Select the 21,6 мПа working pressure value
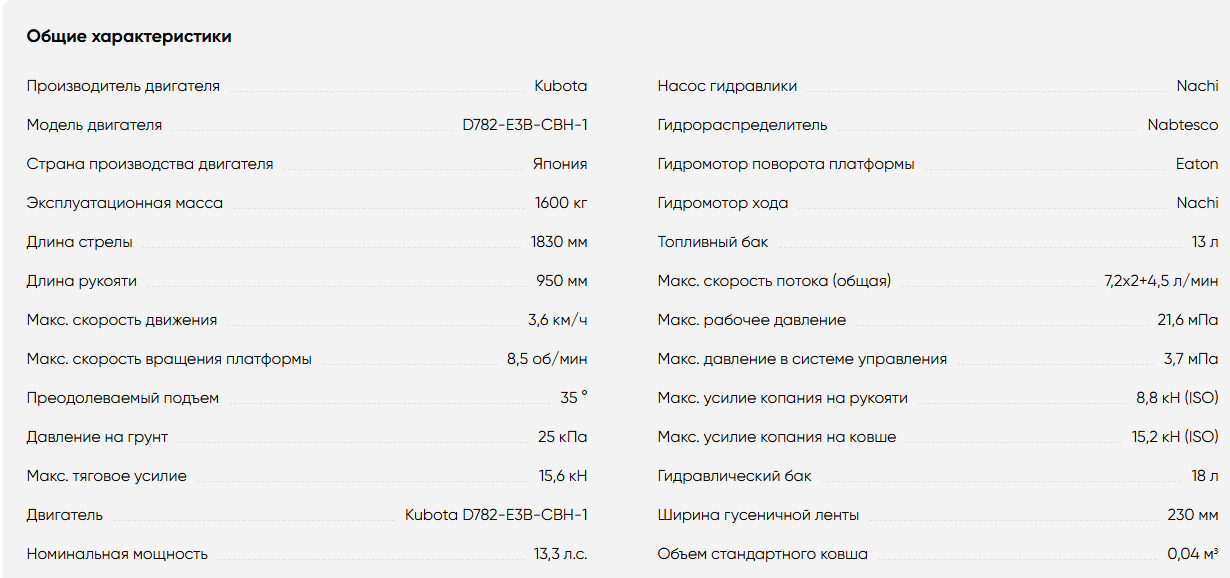This screenshot has height=578, width=1230. [1188, 320]
